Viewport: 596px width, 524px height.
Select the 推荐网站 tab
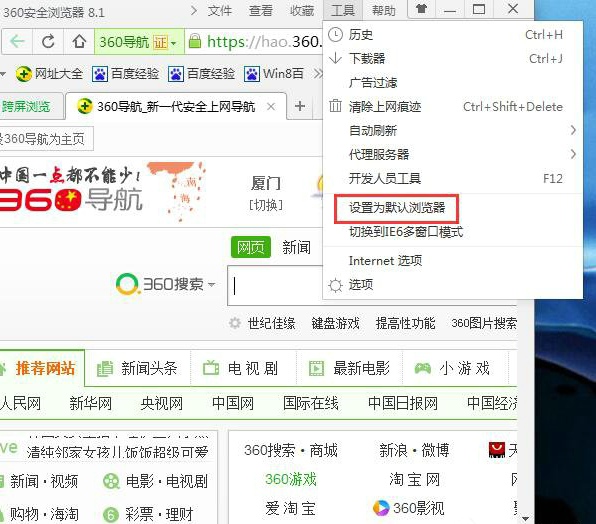(42, 368)
